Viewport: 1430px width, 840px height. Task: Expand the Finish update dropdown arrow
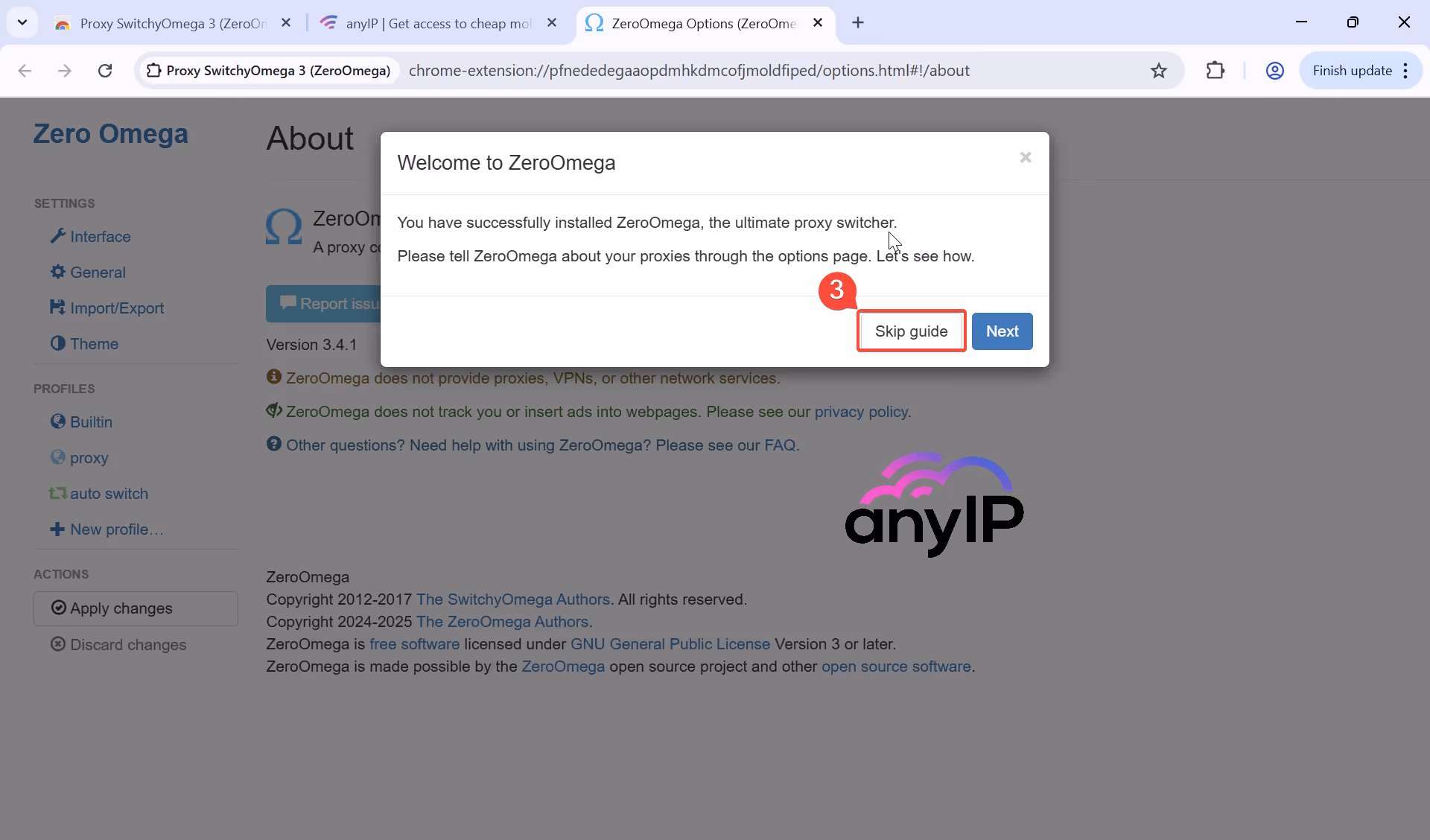coord(1406,70)
